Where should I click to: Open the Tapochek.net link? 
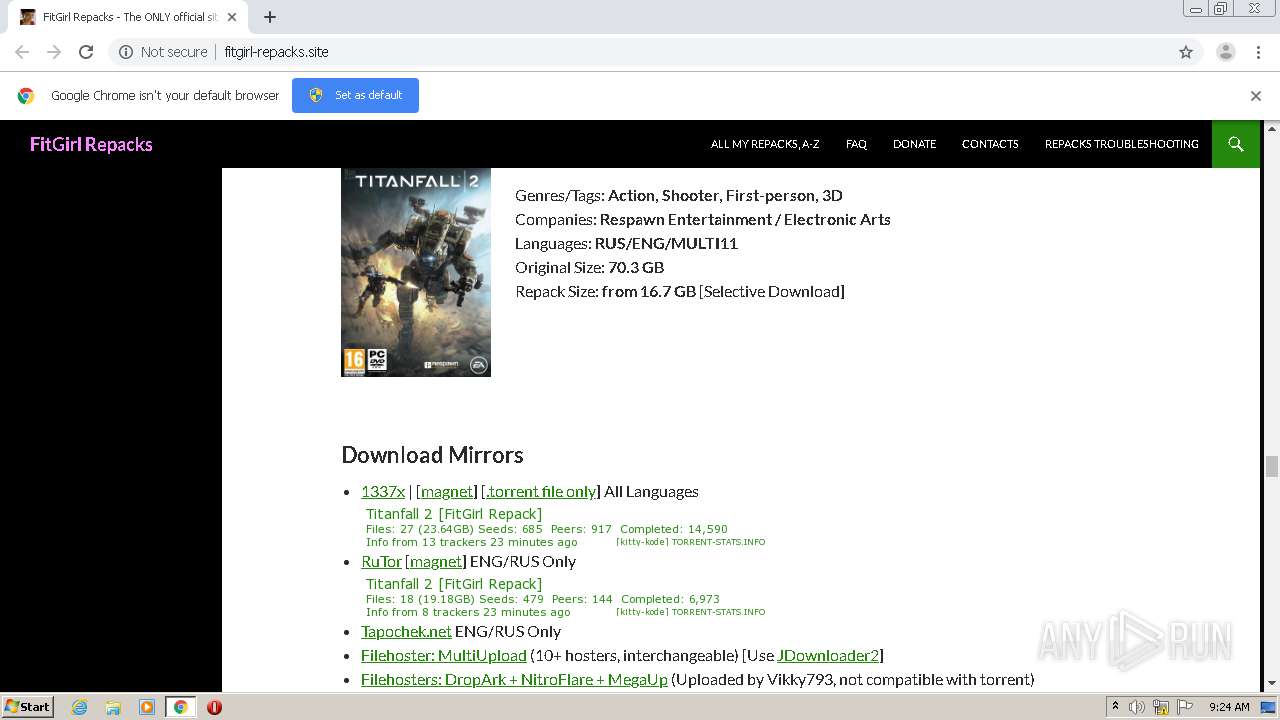[x=406, y=631]
